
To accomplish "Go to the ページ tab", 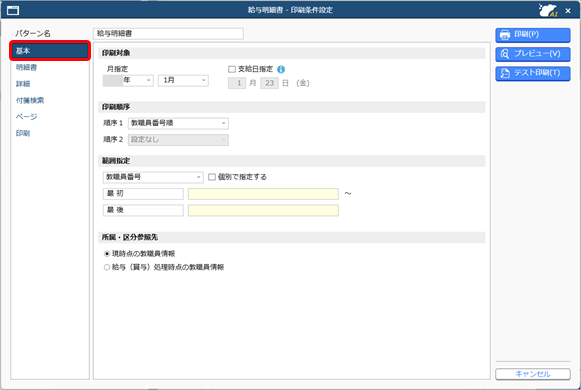I will click(26, 117).
